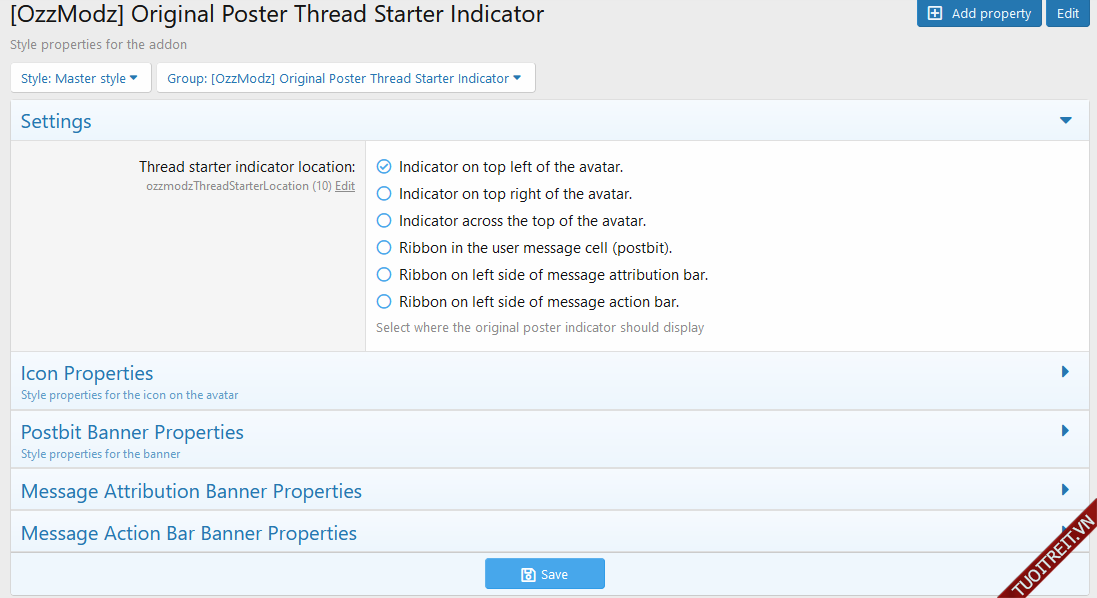Click the Postbit Banner Properties heading
Screen dimensions: 1097x598
132,432
